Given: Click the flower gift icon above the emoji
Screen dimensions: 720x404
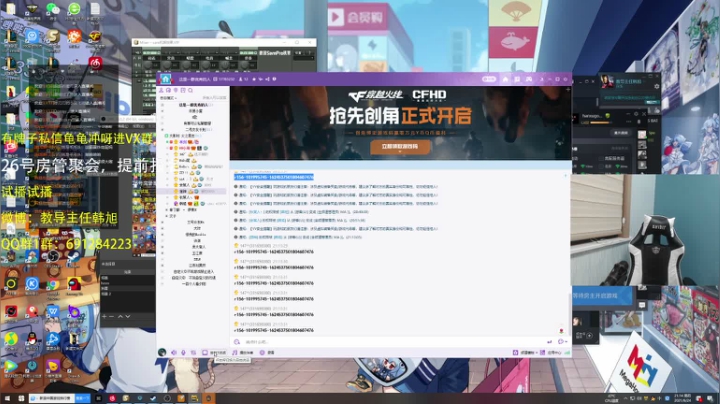Looking at the screenshot, I should click(x=561, y=331).
